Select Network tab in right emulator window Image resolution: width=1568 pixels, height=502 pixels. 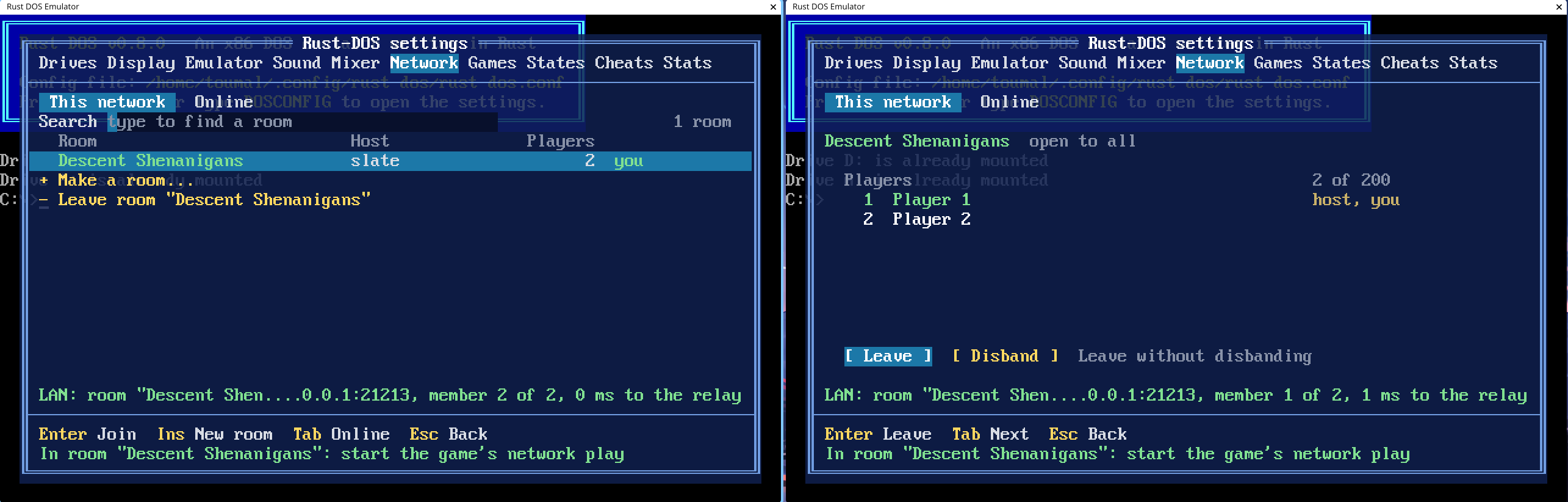tap(1210, 63)
